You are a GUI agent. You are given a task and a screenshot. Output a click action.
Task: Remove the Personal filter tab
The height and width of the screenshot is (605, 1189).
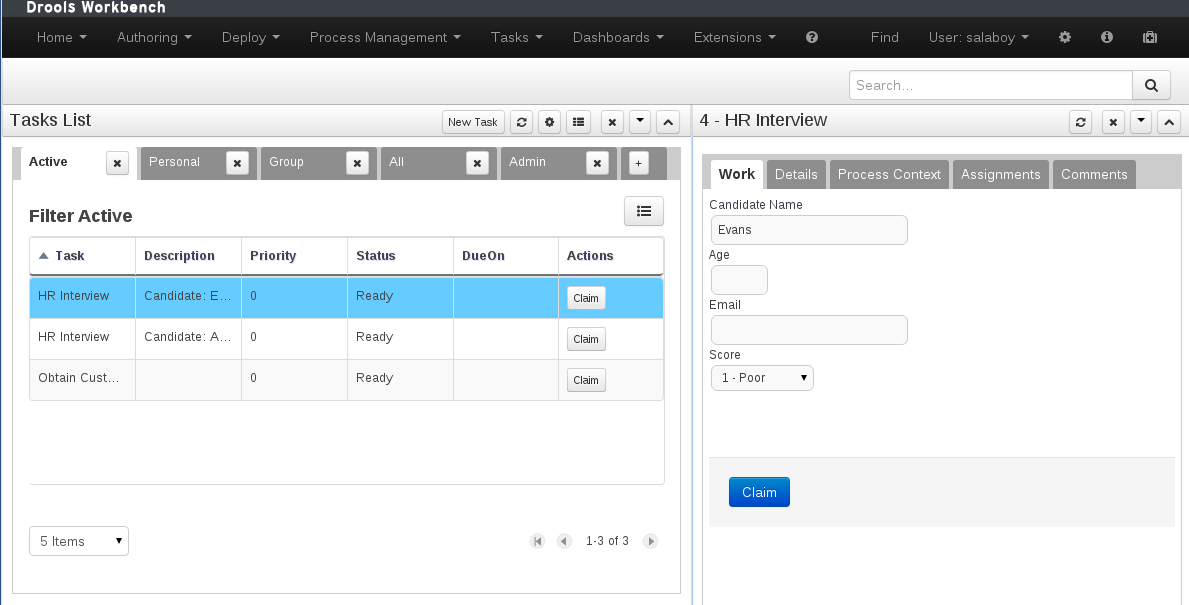pyautogui.click(x=237, y=163)
